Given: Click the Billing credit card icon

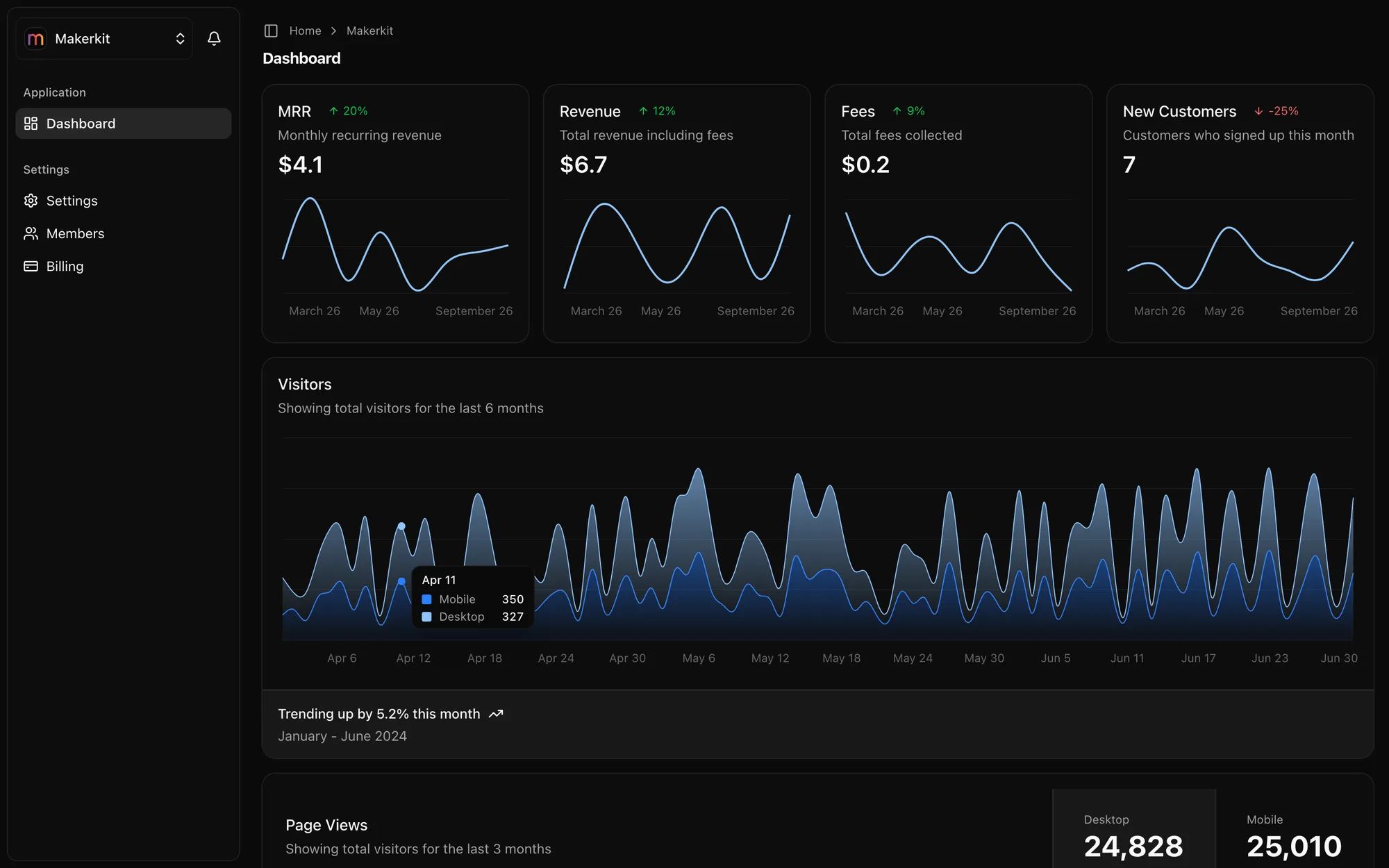Looking at the screenshot, I should (31, 266).
